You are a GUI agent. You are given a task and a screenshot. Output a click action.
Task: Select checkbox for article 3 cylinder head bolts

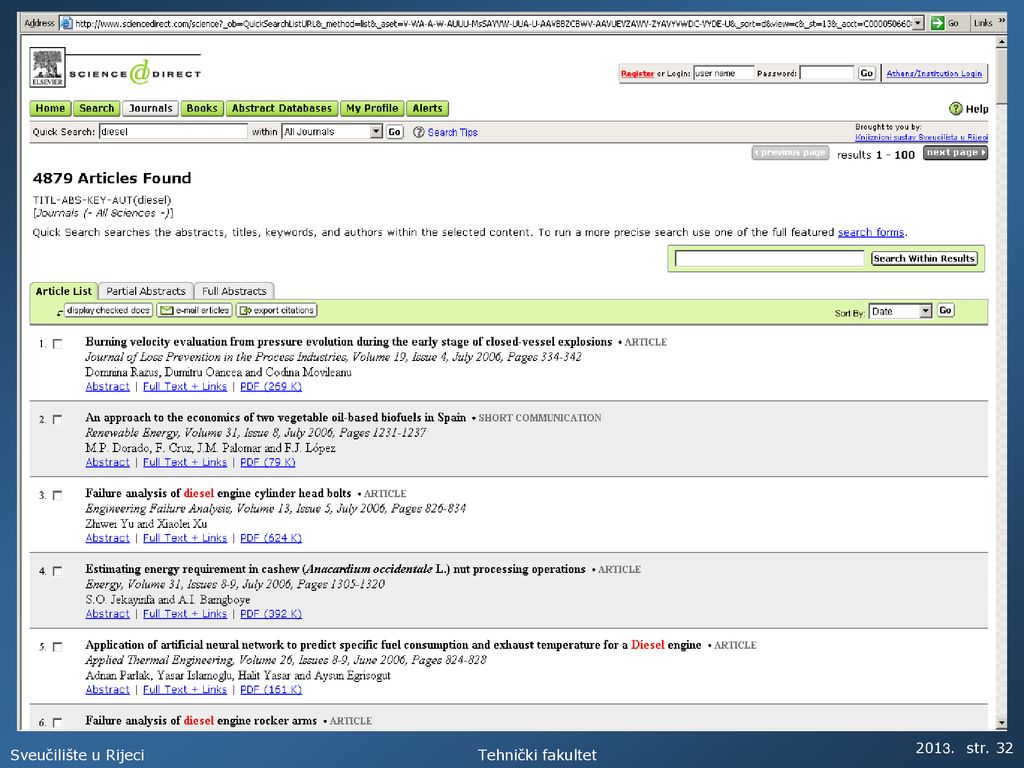click(x=57, y=495)
